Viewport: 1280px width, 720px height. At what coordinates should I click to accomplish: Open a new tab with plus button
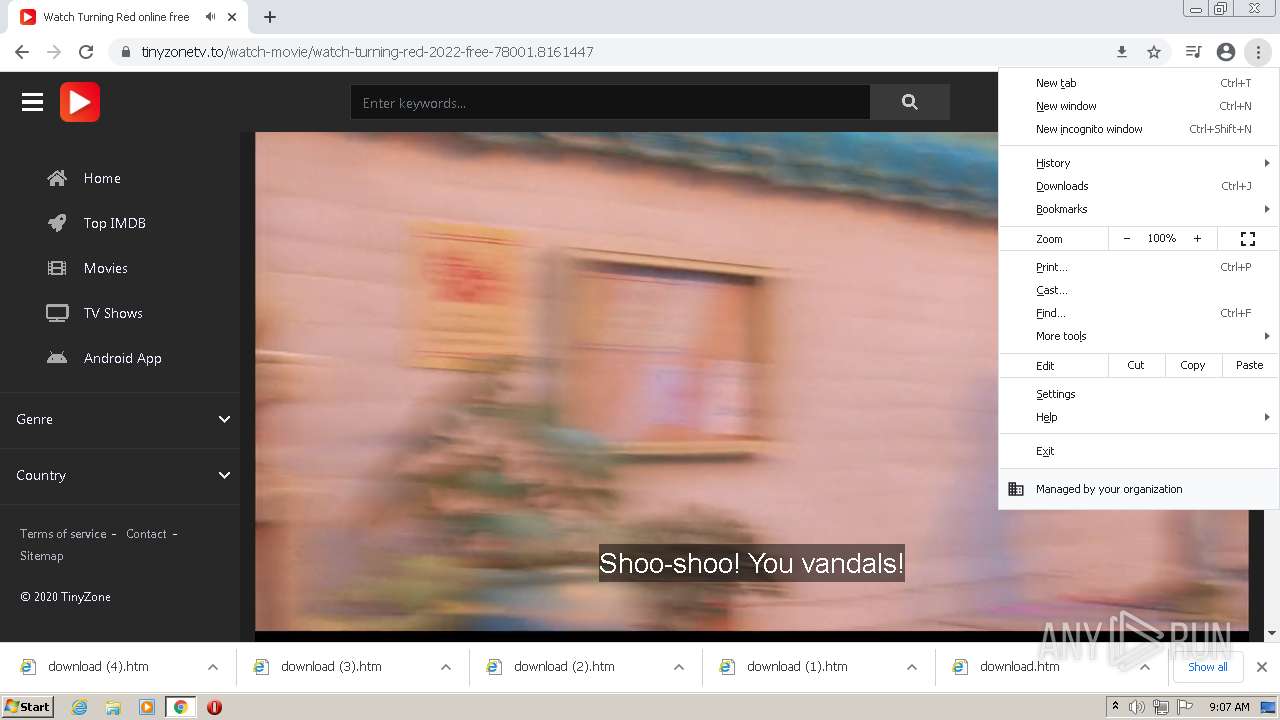pyautogui.click(x=270, y=17)
